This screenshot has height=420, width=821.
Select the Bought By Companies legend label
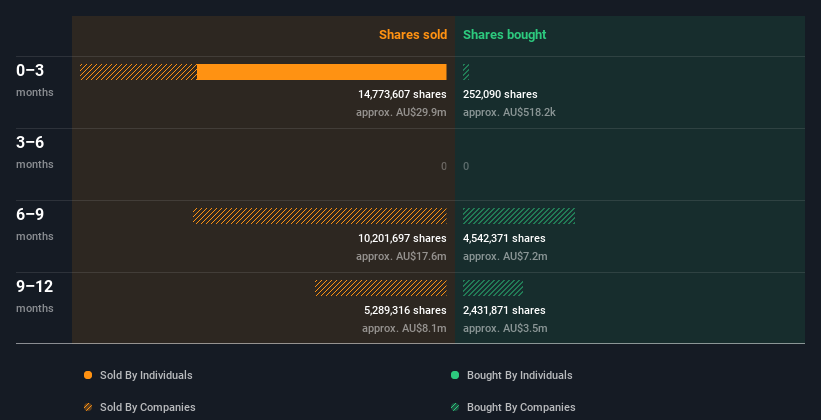coord(521,407)
